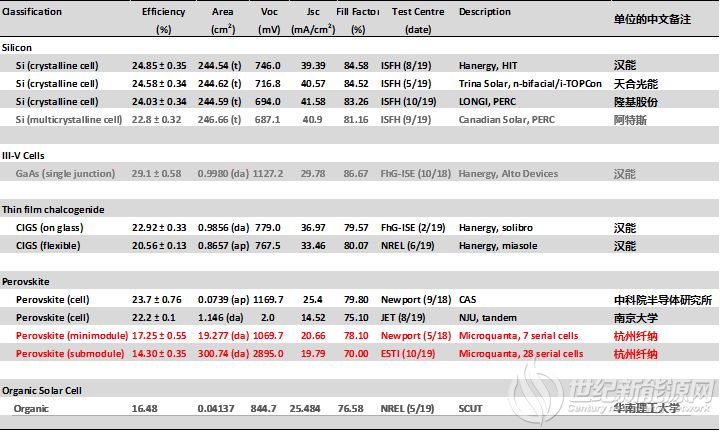720x432 pixels.
Task: Click efficiency value '24.03 ± 0.34'
Action: point(159,101)
